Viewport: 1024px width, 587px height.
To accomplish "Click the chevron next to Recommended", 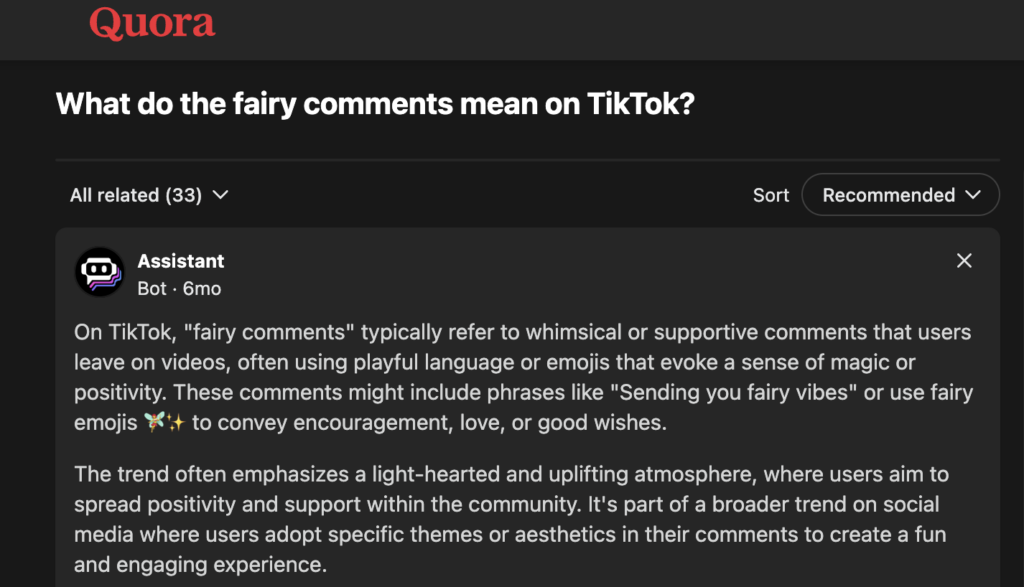I will point(974,194).
